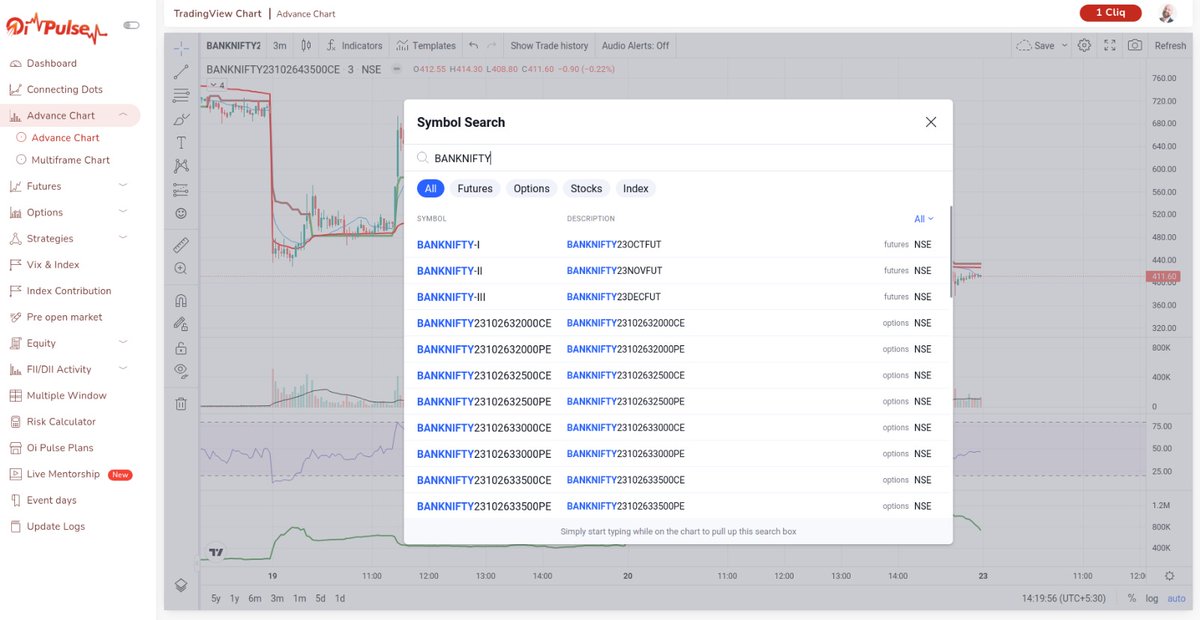
Task: Lock all drawing tools
Action: point(181,348)
